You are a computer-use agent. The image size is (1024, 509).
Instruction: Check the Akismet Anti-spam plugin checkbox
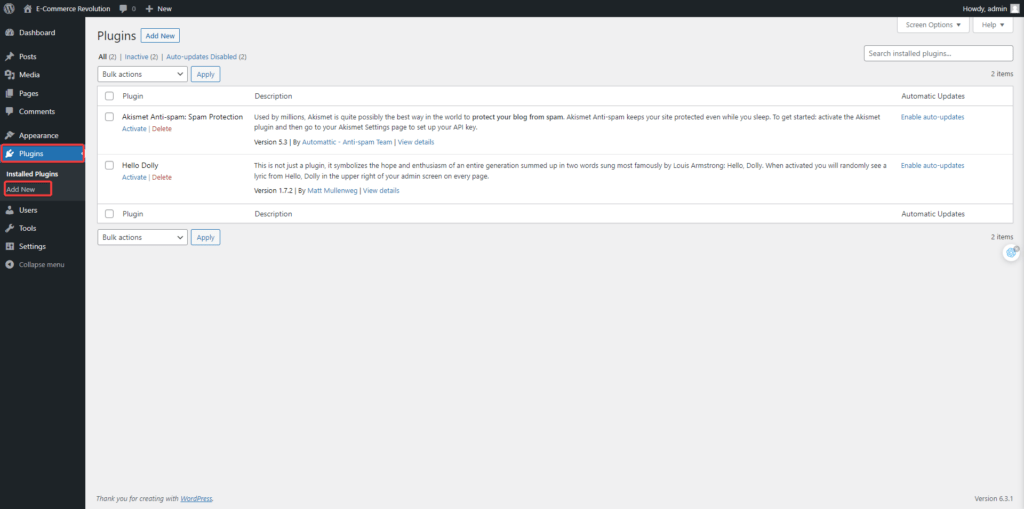click(x=110, y=117)
